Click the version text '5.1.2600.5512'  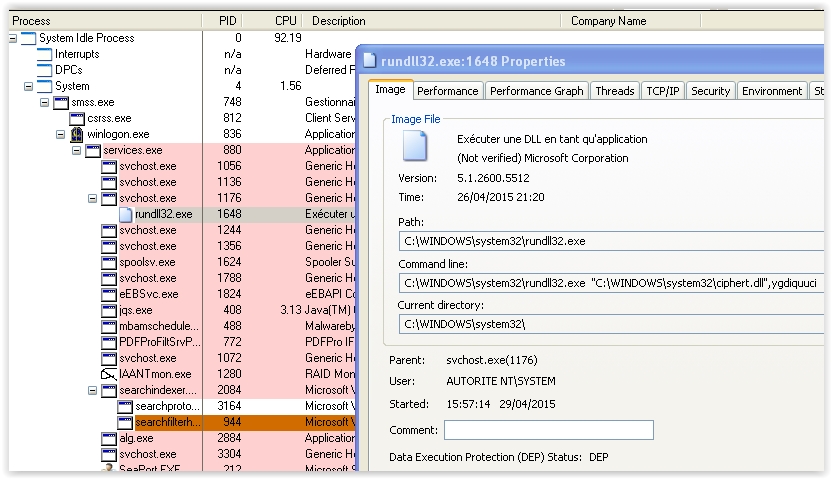click(x=493, y=178)
